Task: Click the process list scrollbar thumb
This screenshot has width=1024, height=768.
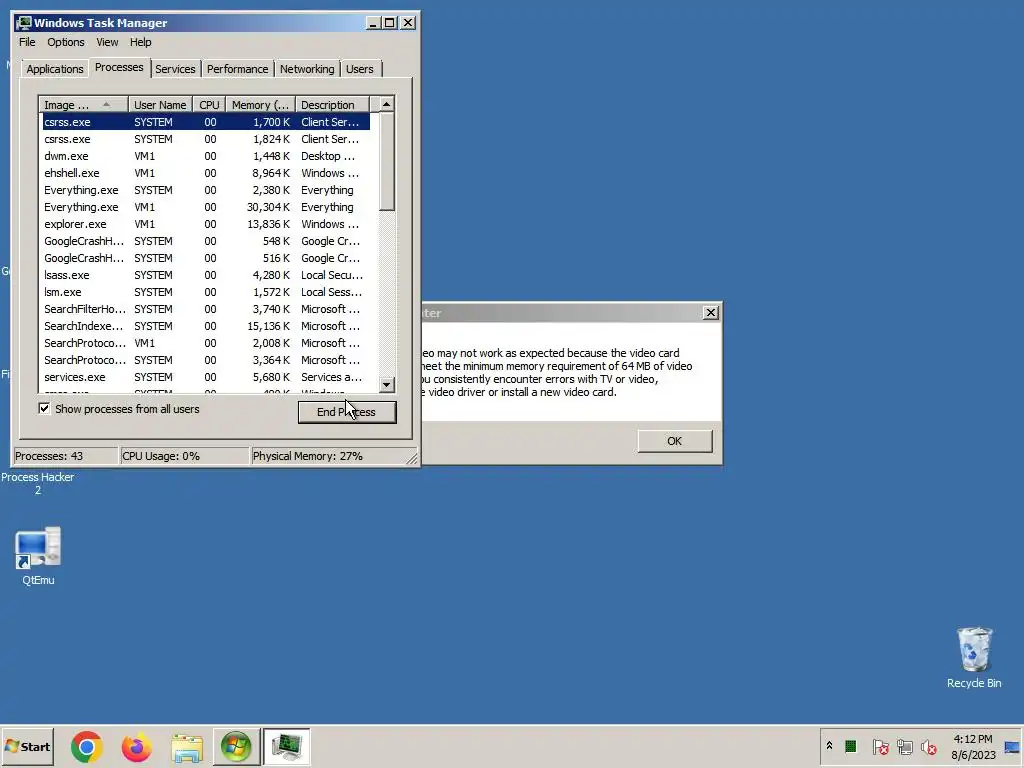Action: pos(387,161)
